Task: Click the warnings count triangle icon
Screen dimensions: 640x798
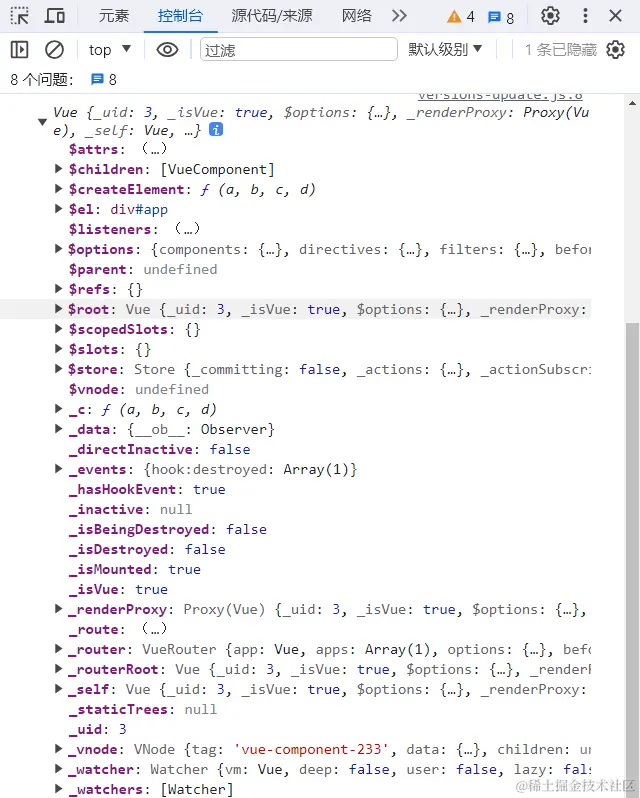Action: pos(454,17)
